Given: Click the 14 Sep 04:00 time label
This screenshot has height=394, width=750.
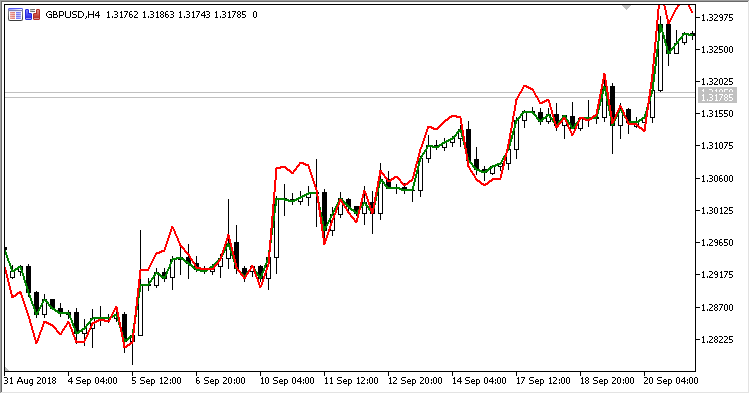Looking at the screenshot, I should tap(479, 381).
